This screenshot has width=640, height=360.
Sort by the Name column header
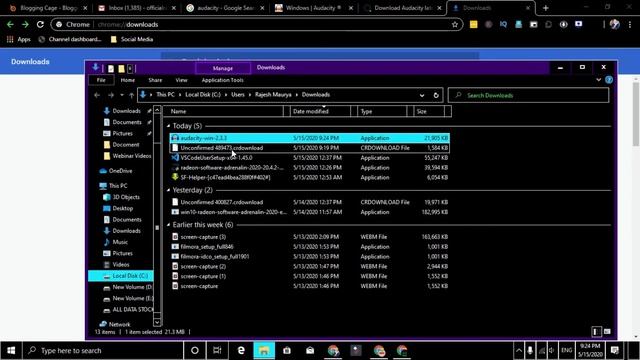pos(225,111)
